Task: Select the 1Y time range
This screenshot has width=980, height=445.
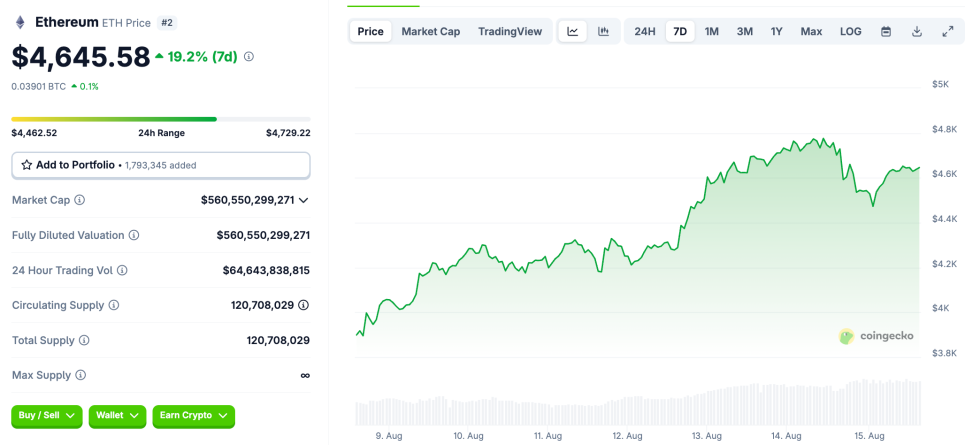Action: (x=777, y=32)
